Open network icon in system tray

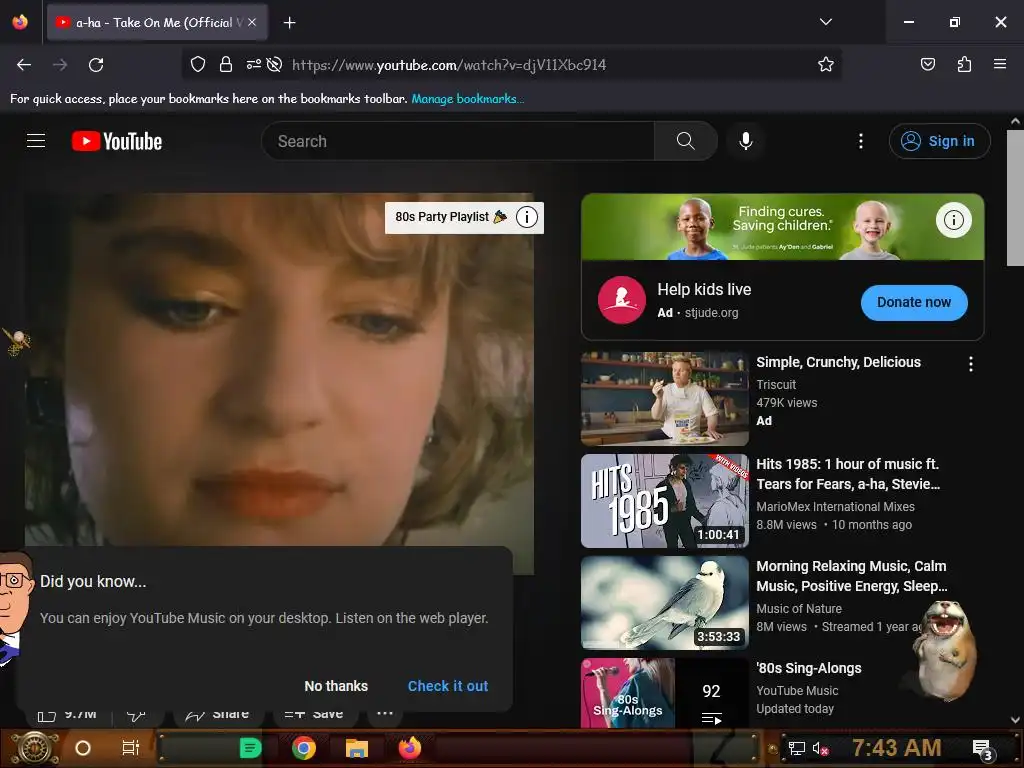pos(797,748)
